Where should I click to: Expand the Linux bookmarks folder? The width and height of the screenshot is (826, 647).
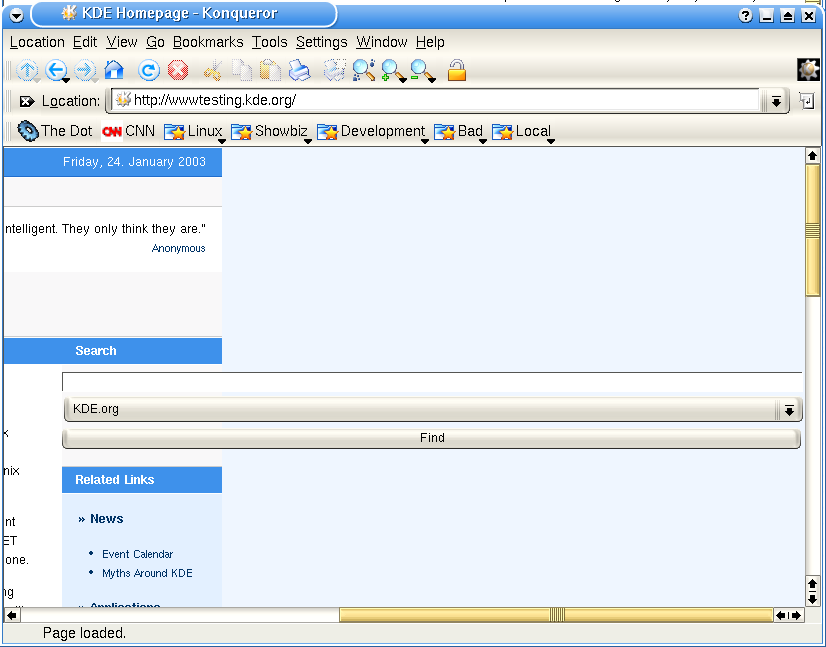[194, 131]
